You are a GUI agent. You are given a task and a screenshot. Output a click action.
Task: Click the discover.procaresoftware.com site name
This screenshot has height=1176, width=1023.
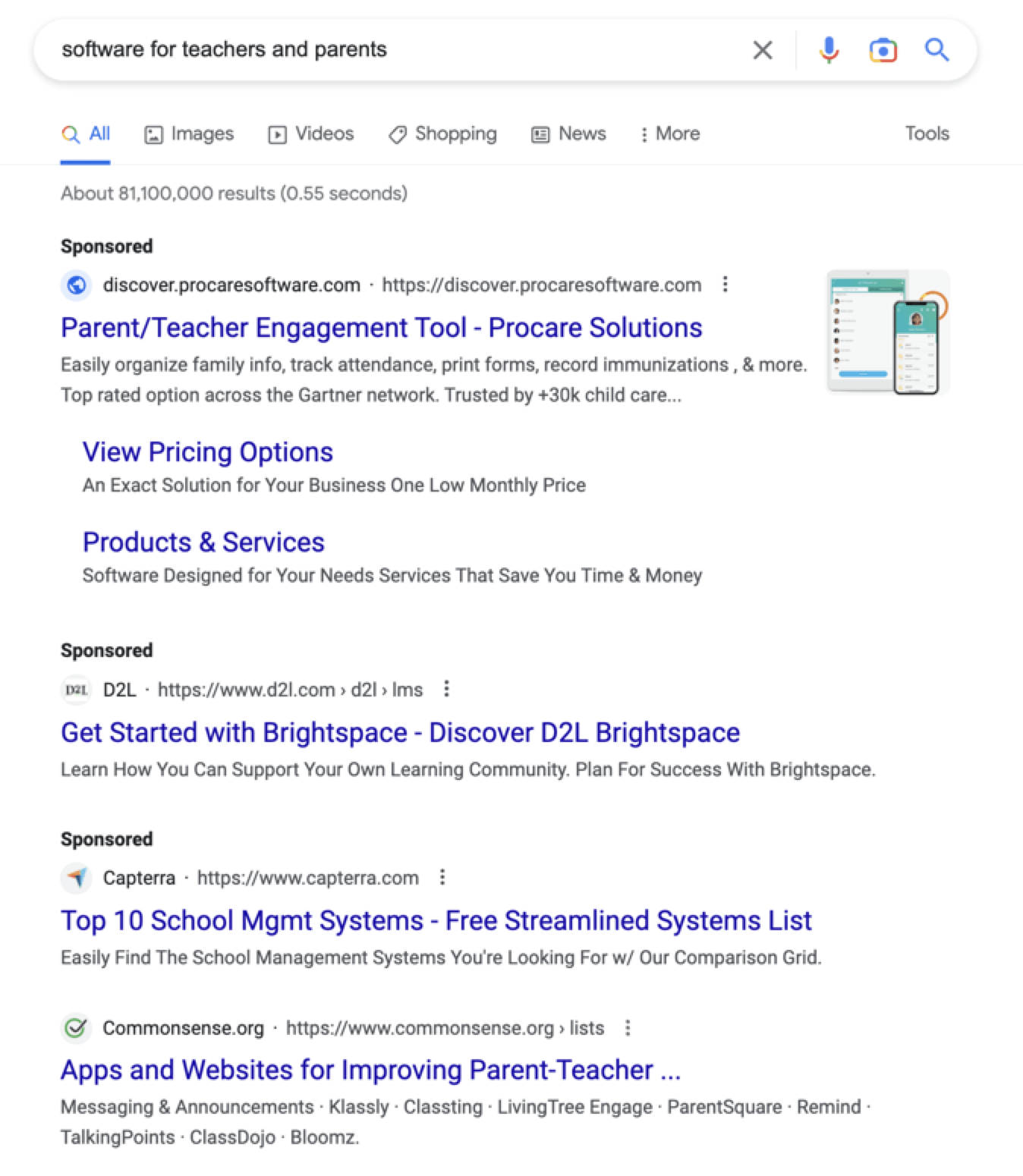[x=231, y=285]
